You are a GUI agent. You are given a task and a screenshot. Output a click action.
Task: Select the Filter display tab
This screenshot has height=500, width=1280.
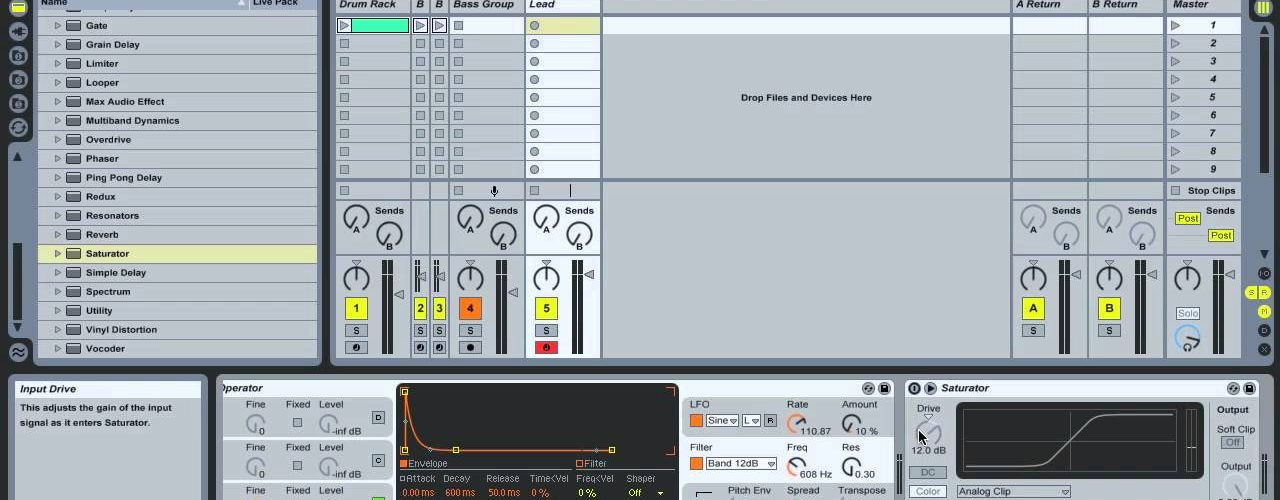tap(591, 463)
